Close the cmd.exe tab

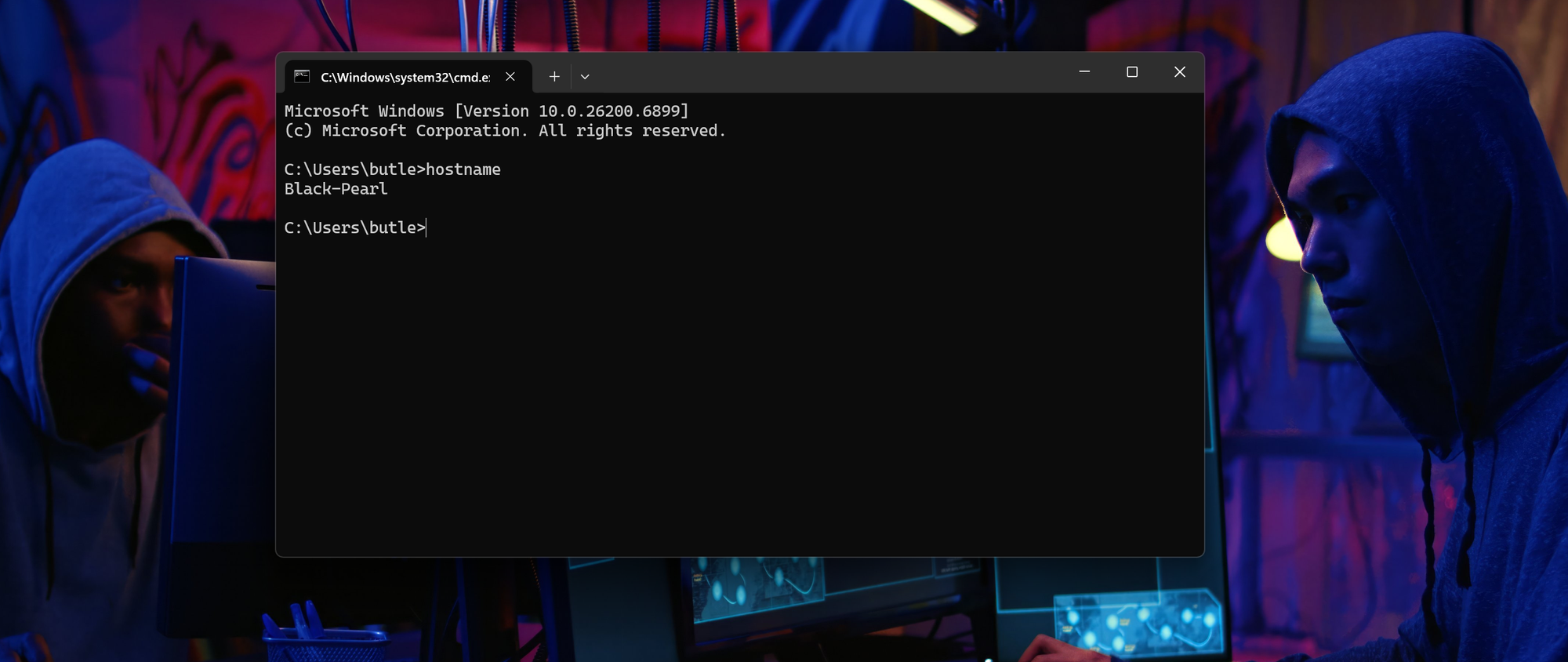(510, 76)
